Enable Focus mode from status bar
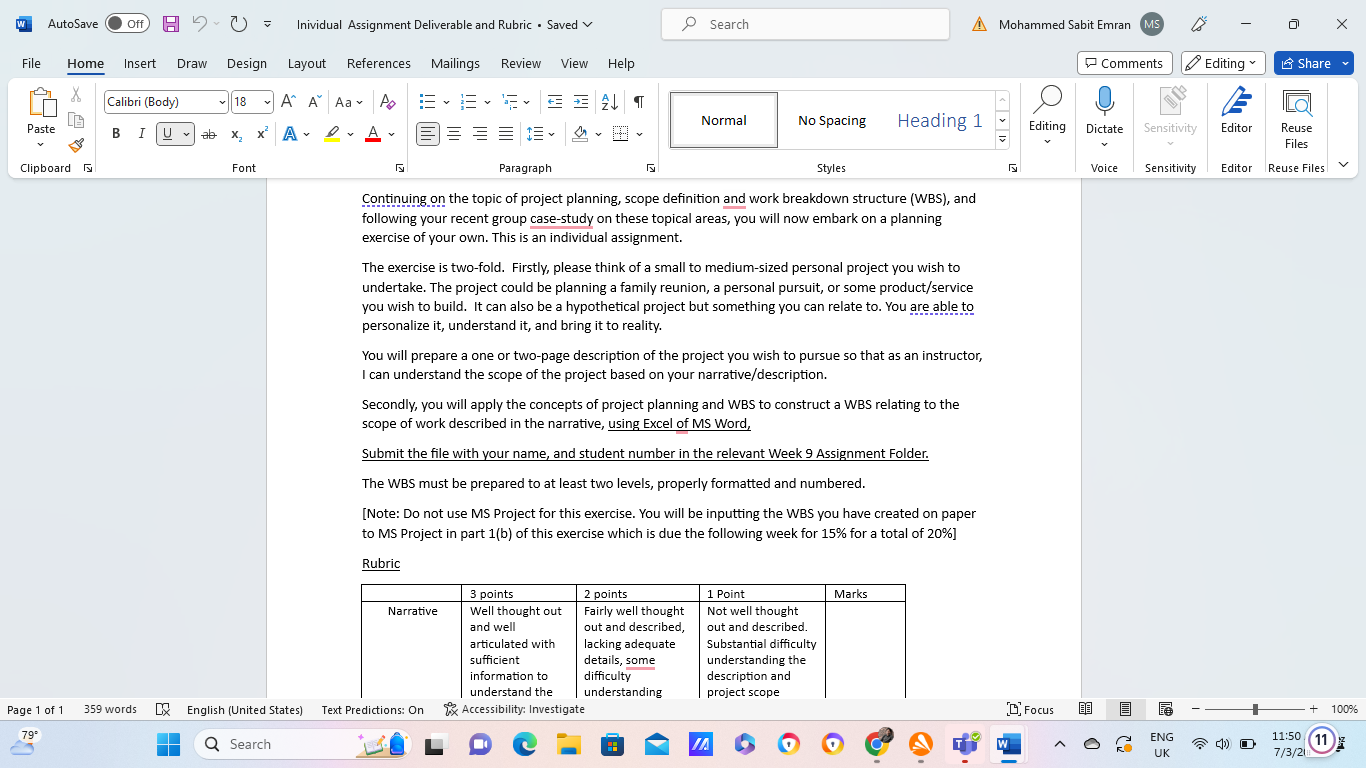 pyautogui.click(x=1030, y=709)
